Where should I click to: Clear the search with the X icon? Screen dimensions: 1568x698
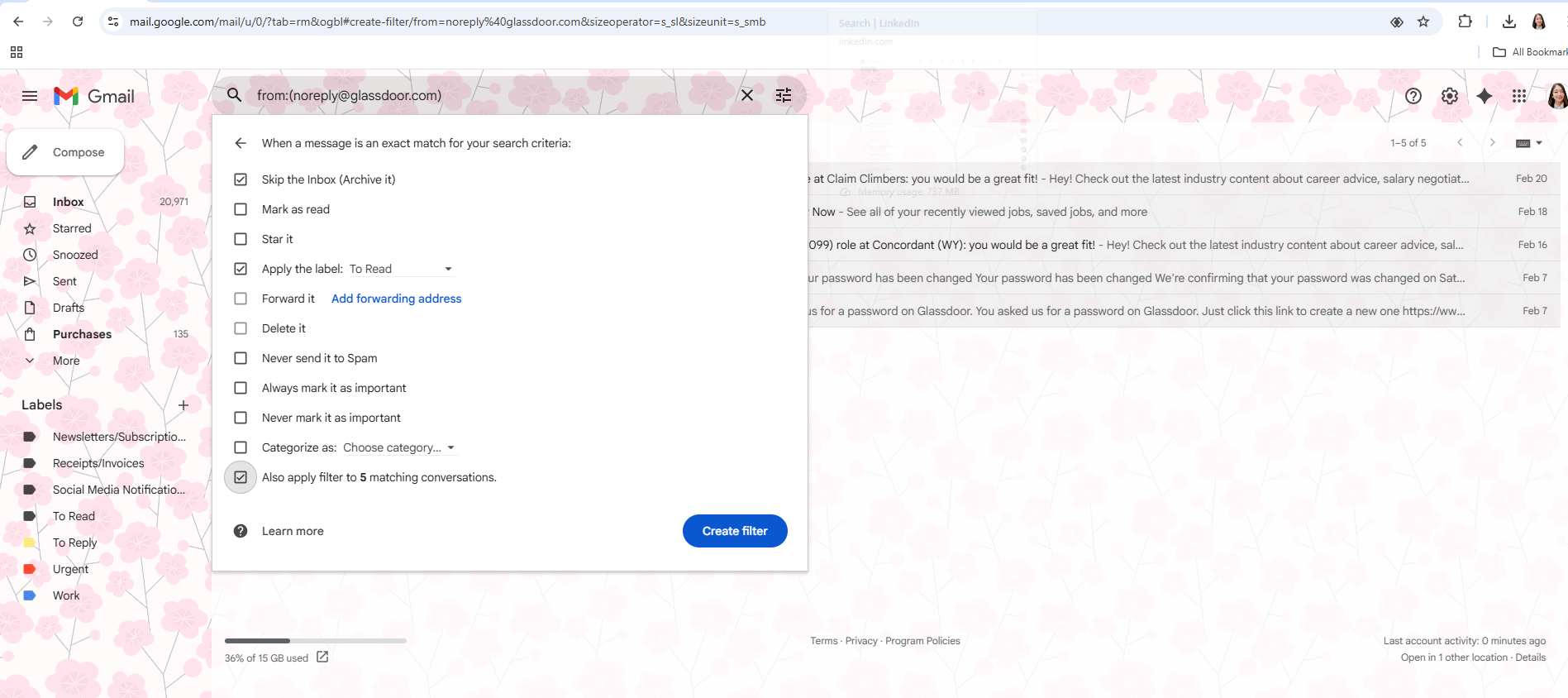747,95
